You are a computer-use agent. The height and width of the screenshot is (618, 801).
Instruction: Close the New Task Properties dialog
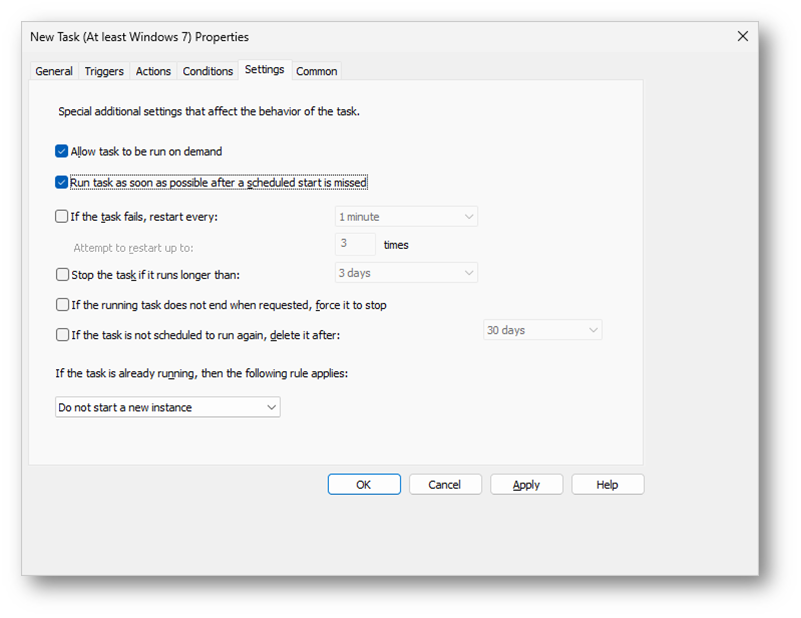click(743, 36)
